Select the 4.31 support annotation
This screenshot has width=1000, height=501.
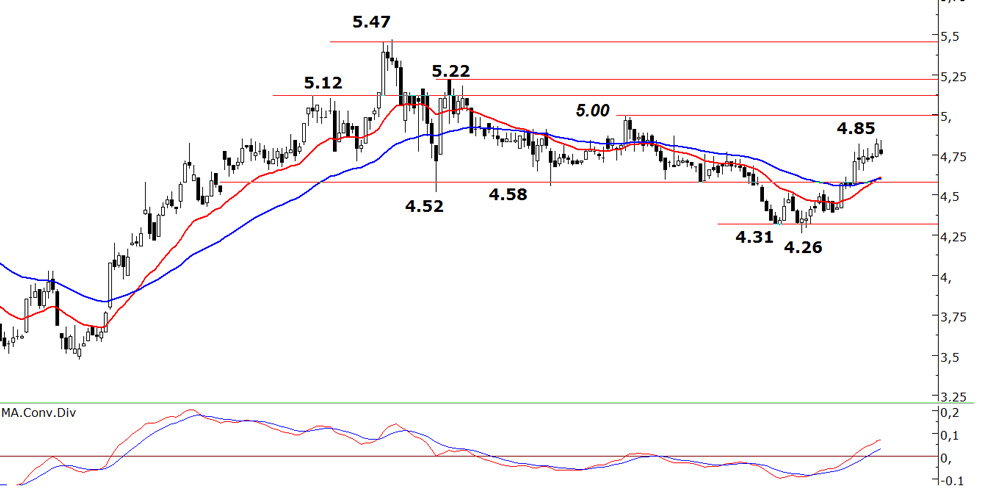click(754, 238)
